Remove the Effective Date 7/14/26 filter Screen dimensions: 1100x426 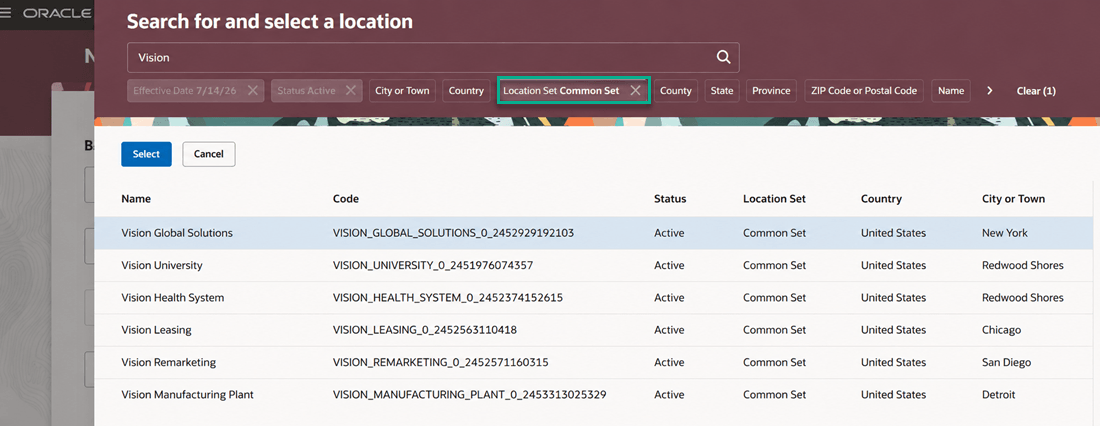253,91
